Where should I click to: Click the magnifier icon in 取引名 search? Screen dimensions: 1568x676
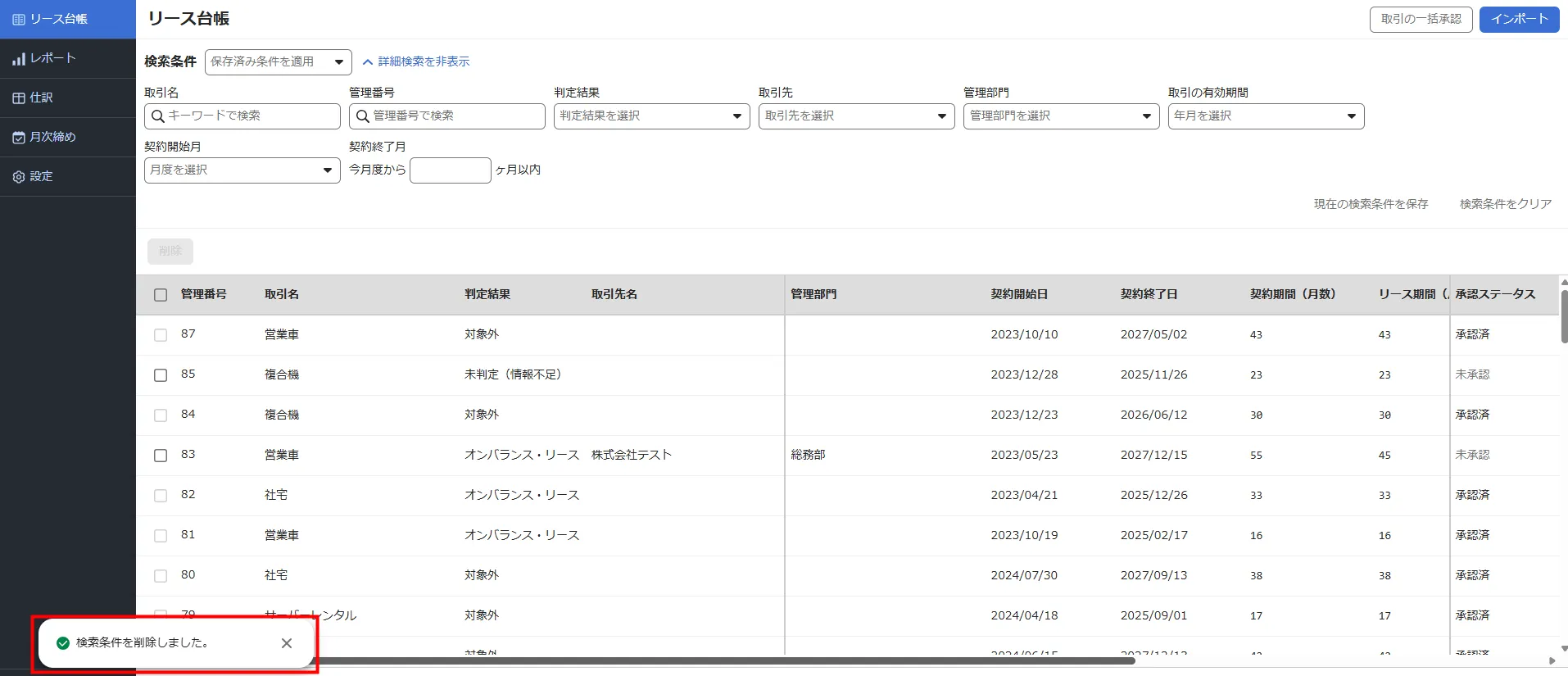[158, 116]
